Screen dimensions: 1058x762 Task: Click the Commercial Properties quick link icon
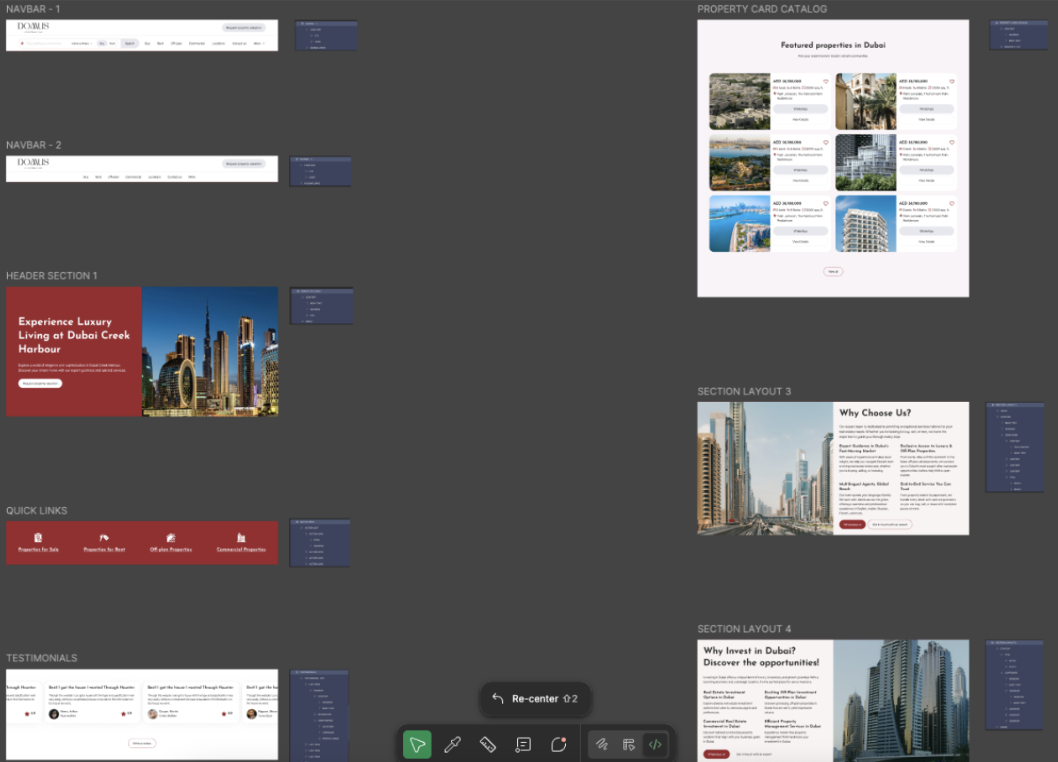241,538
